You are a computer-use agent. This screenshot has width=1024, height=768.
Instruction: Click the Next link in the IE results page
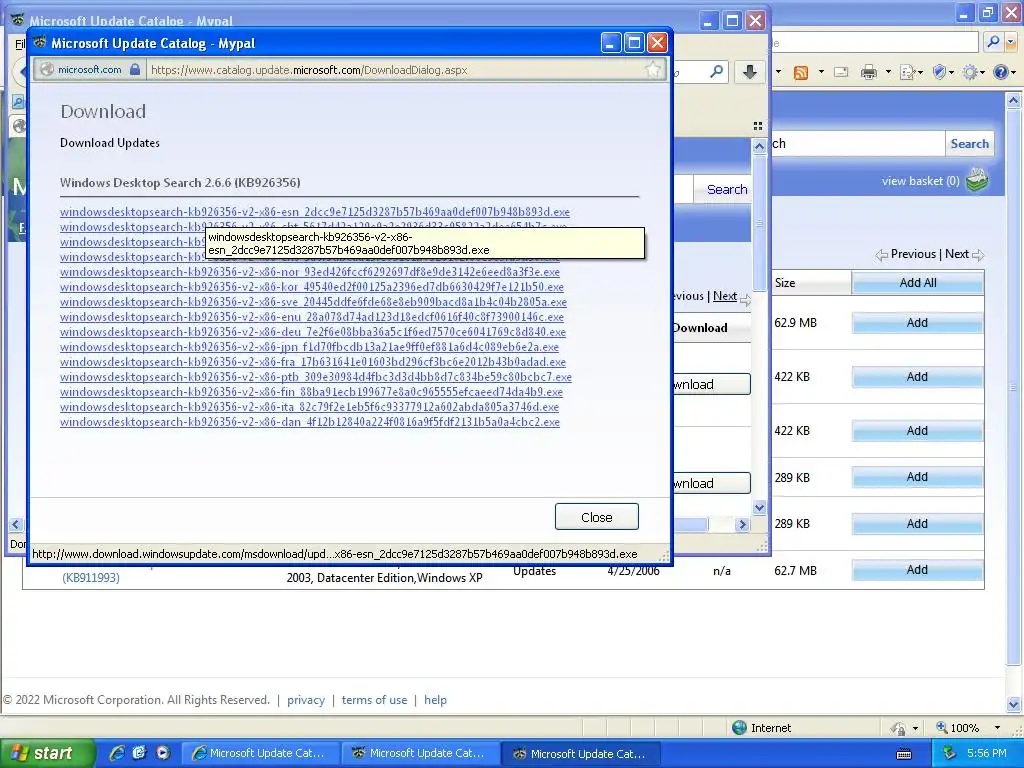[957, 254]
